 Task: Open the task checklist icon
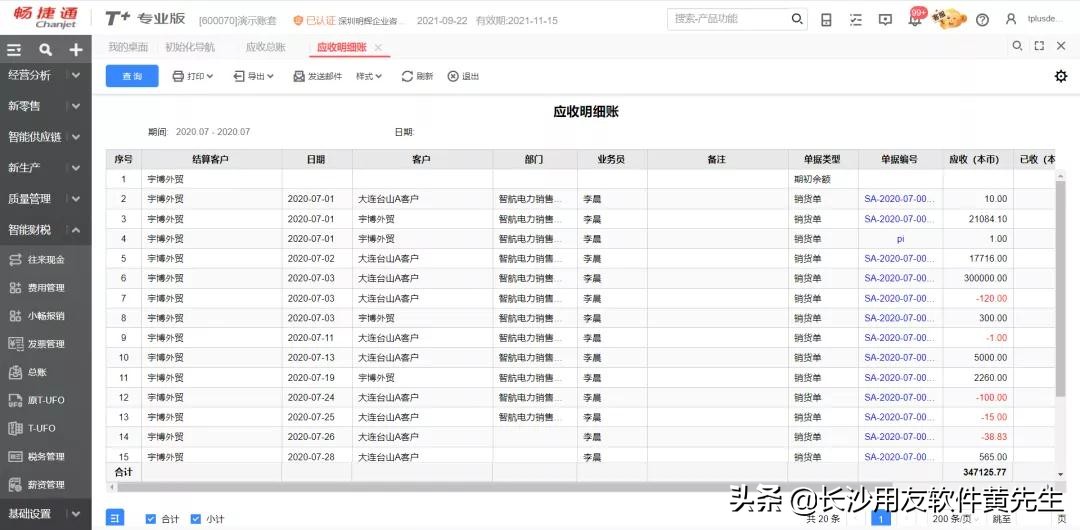[x=855, y=20]
